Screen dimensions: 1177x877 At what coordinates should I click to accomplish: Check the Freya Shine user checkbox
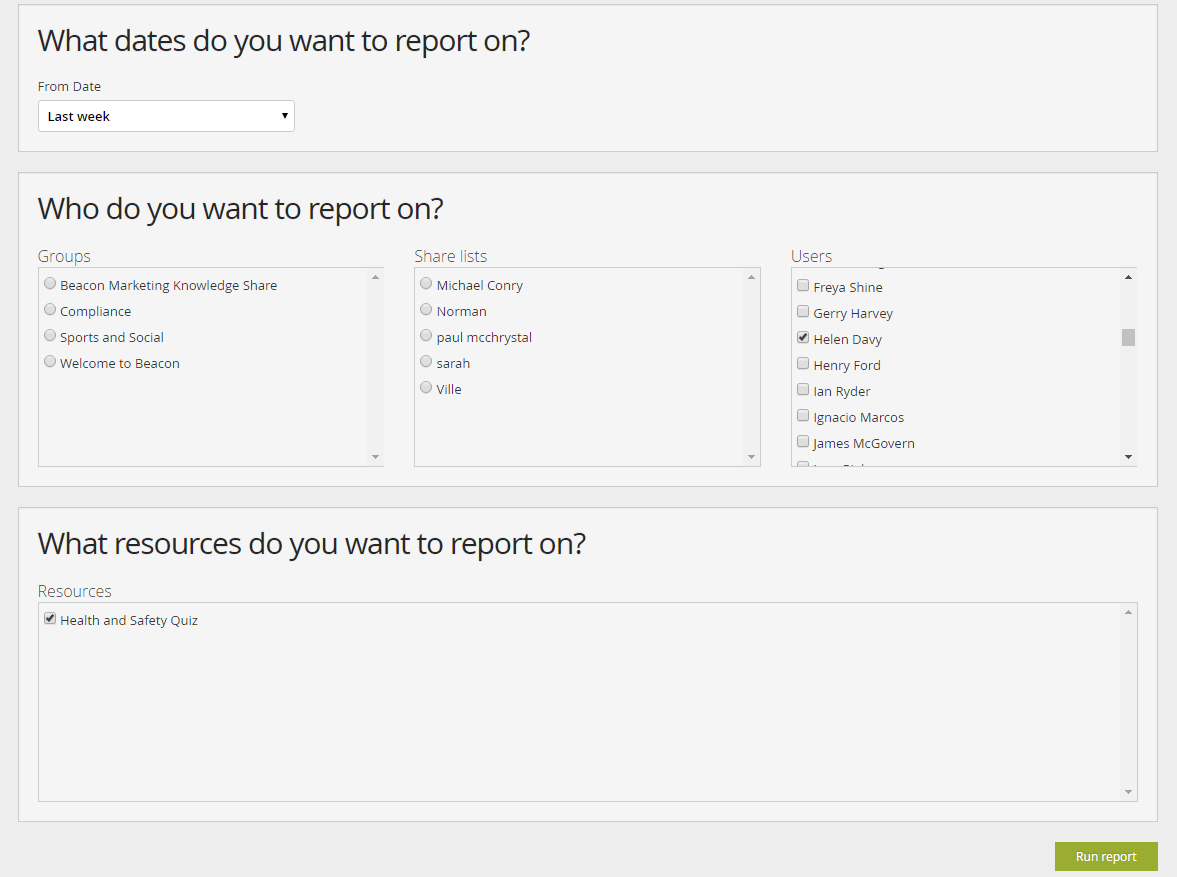click(x=803, y=286)
